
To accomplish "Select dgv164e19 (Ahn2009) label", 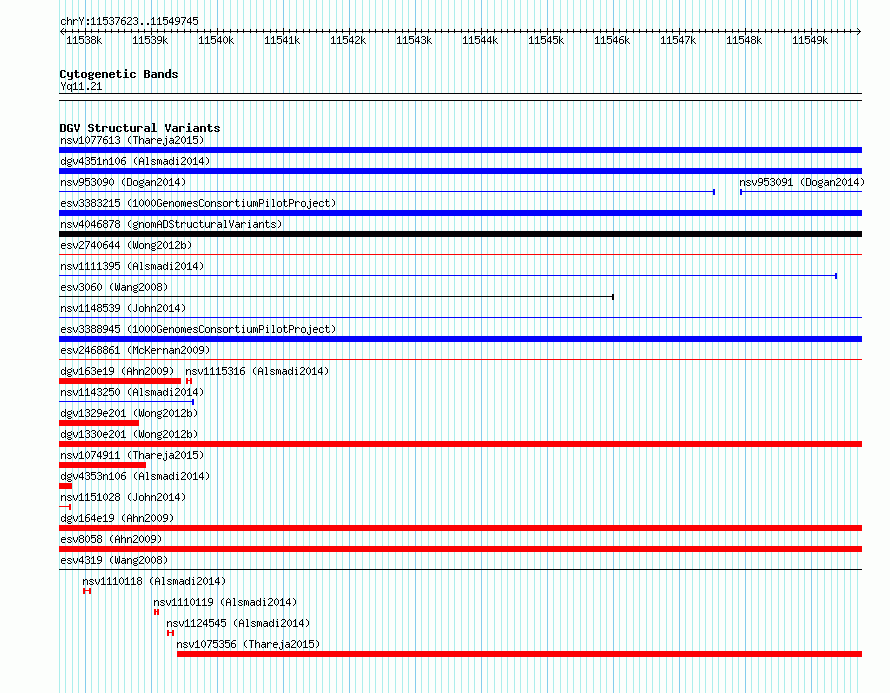I will tap(117, 518).
